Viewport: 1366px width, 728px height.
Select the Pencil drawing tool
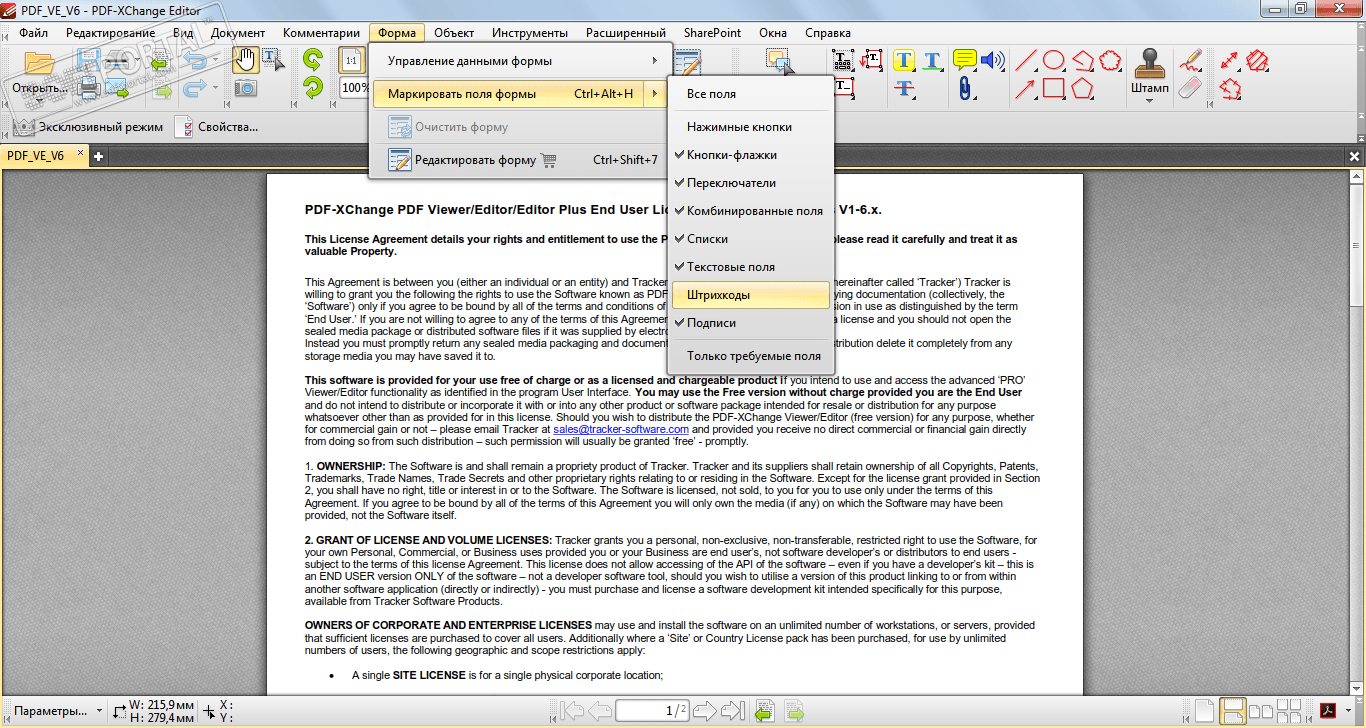click(1189, 60)
